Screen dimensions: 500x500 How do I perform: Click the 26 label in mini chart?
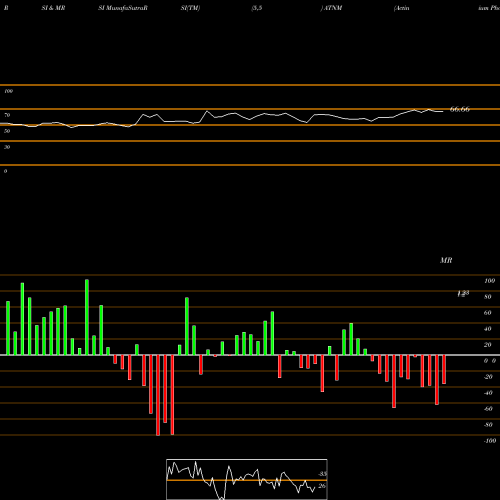322,486
